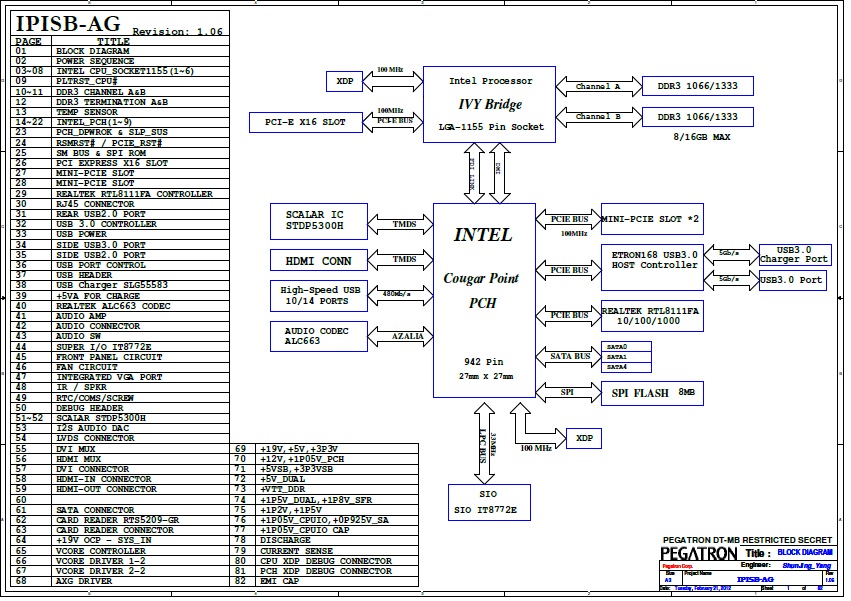
Task: Select the HDMI CONN block
Action: (319, 261)
